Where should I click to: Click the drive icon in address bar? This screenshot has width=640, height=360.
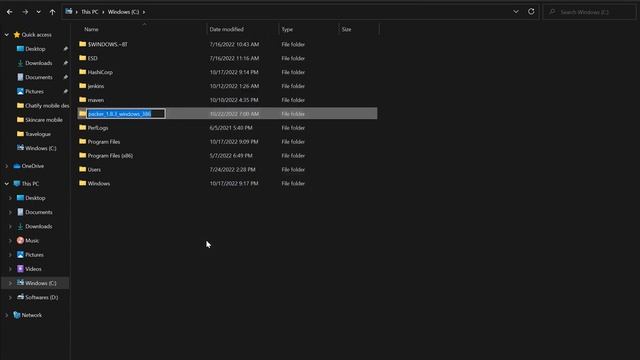(x=69, y=12)
